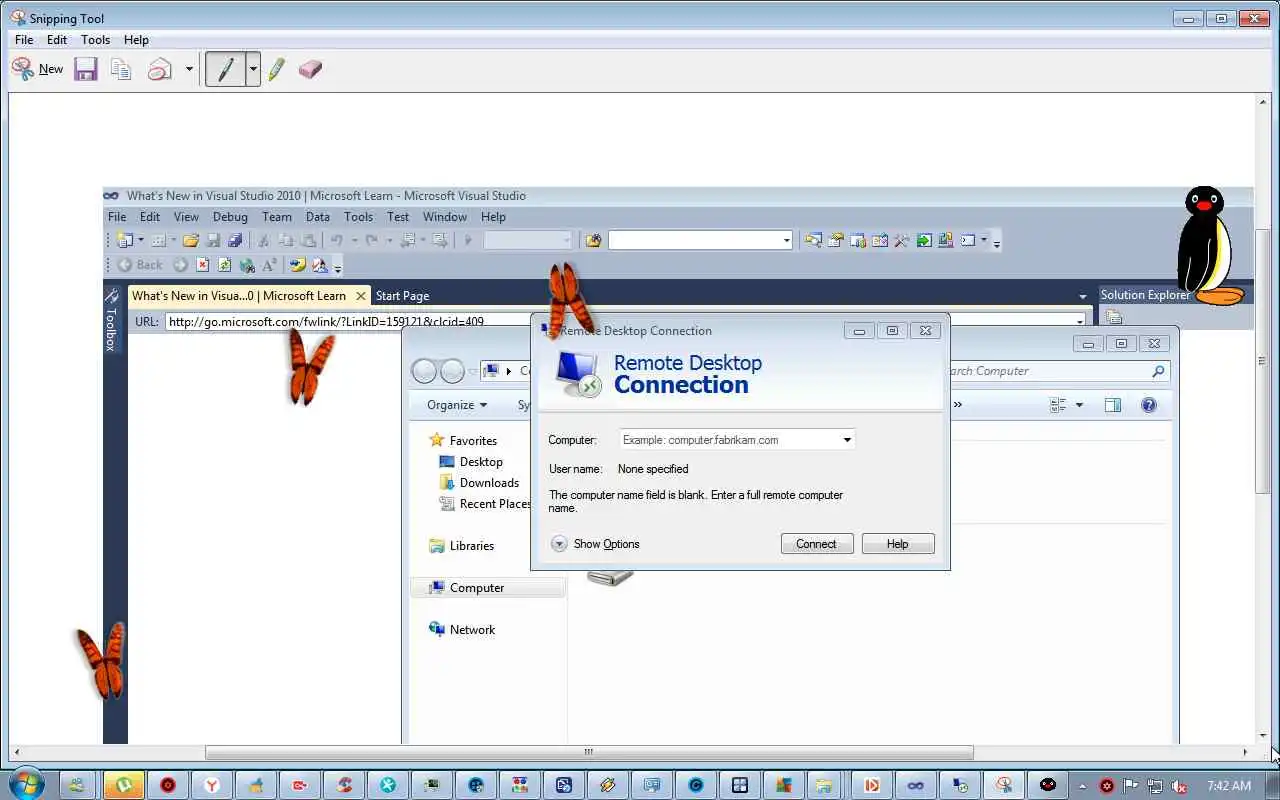The height and width of the screenshot is (800, 1280).
Task: Click Stop browser icon in Visual Studio
Action: [203, 265]
